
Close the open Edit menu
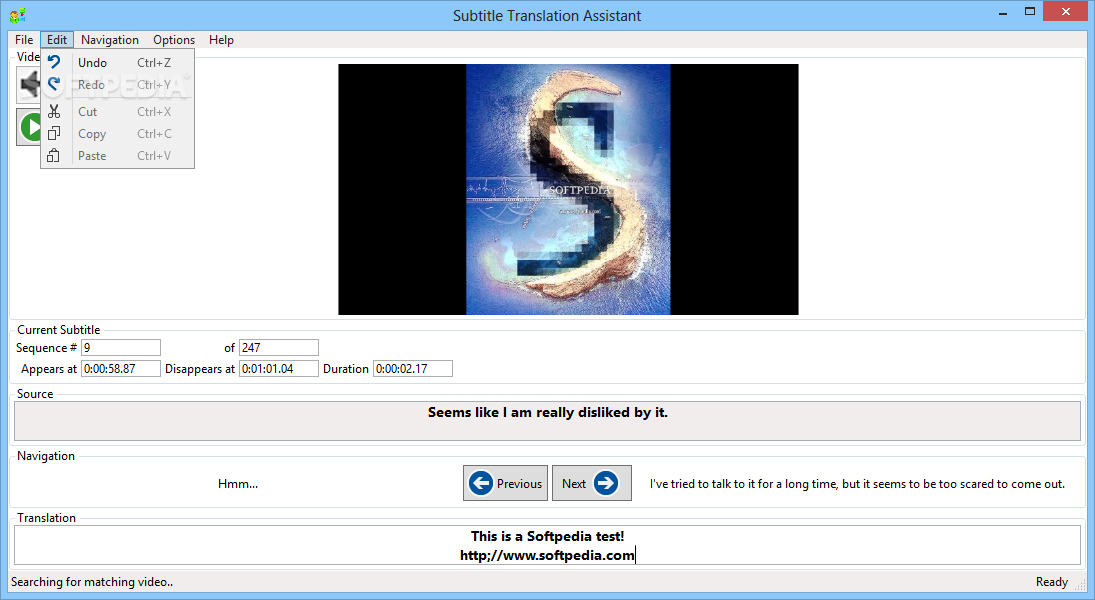pyautogui.click(x=57, y=40)
